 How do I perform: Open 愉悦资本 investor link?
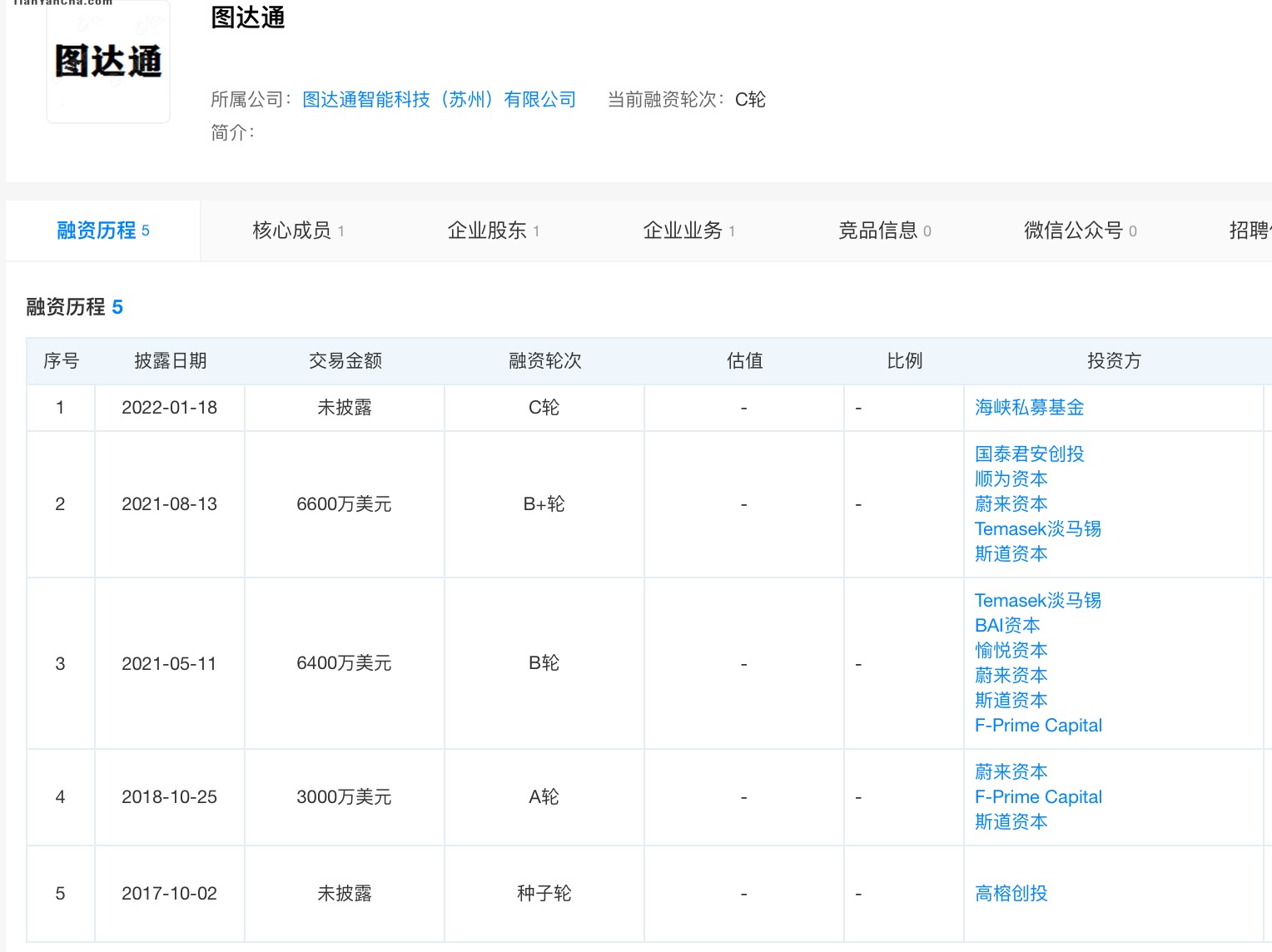tap(1011, 651)
